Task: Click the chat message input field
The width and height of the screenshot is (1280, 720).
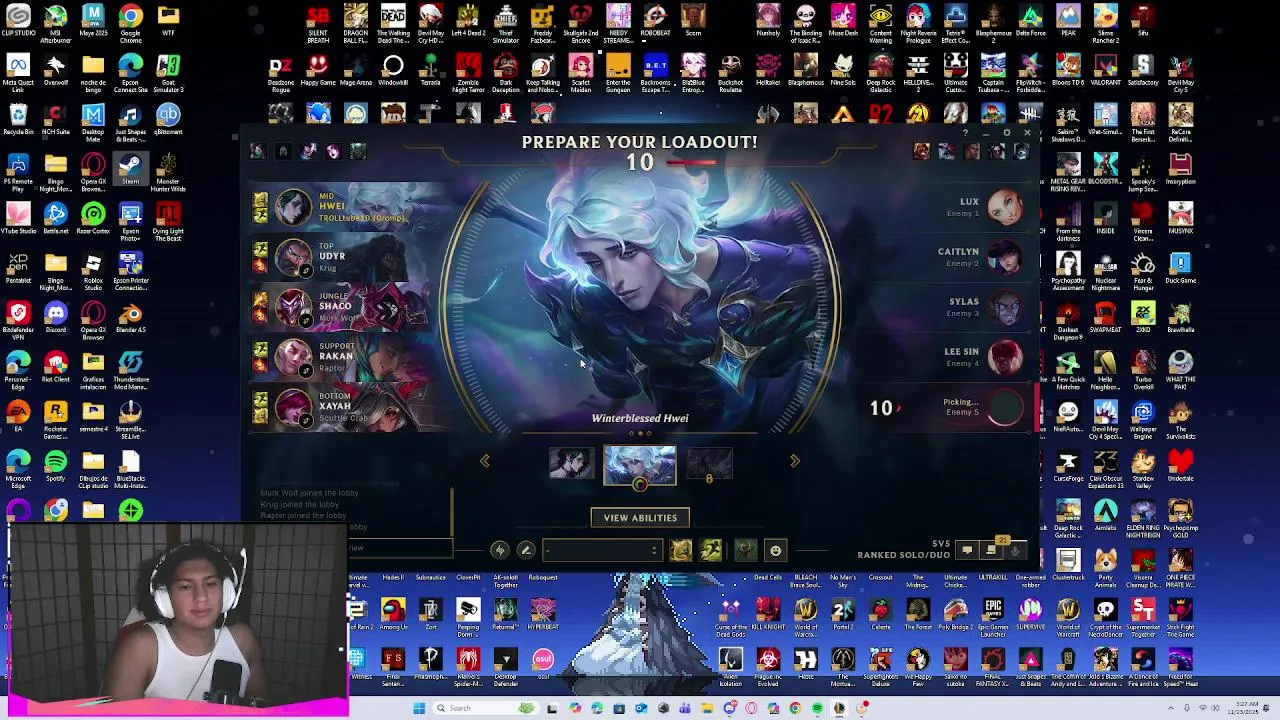Action: click(x=400, y=548)
